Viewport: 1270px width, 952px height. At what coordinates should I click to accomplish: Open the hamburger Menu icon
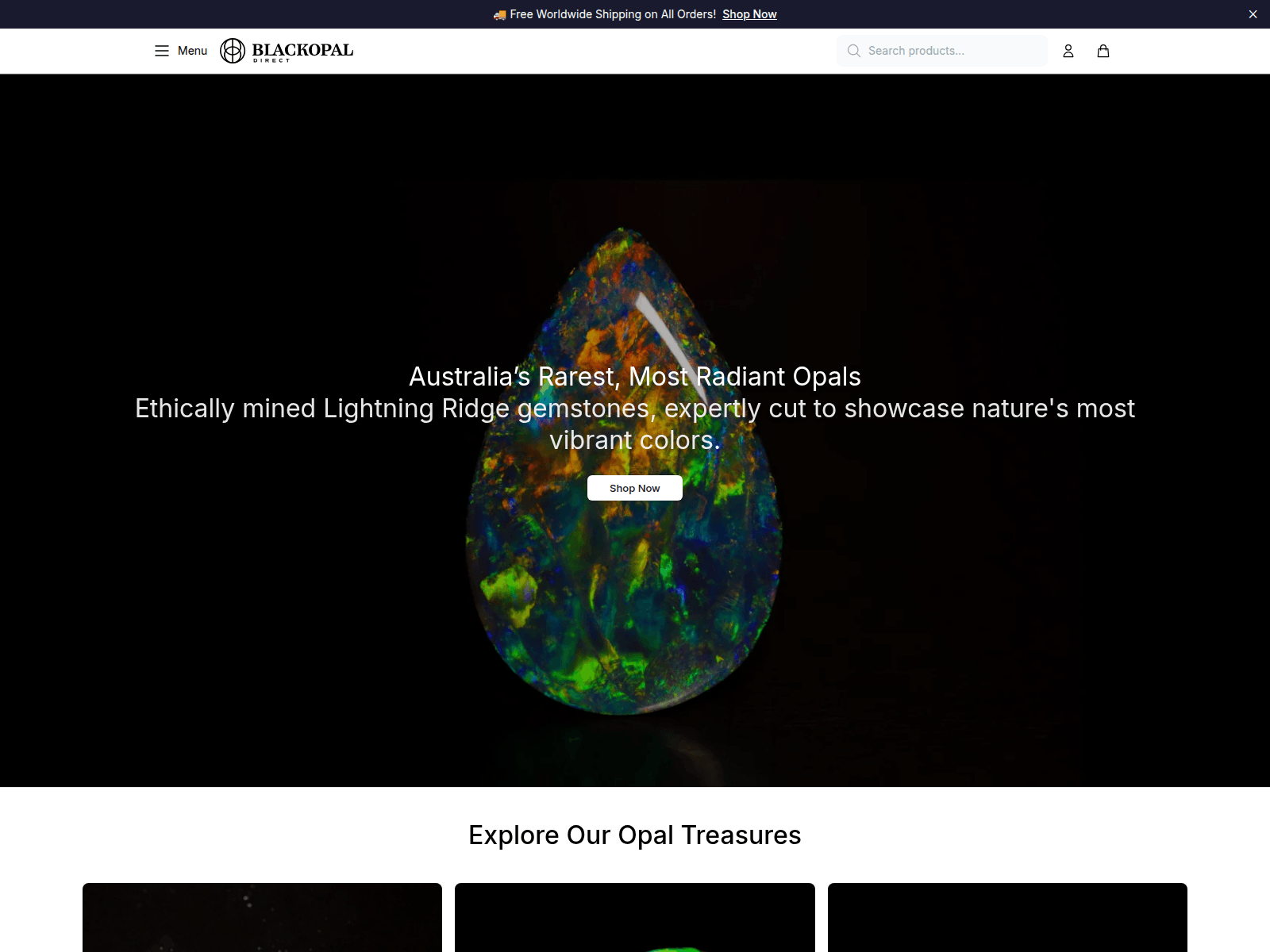pos(162,51)
